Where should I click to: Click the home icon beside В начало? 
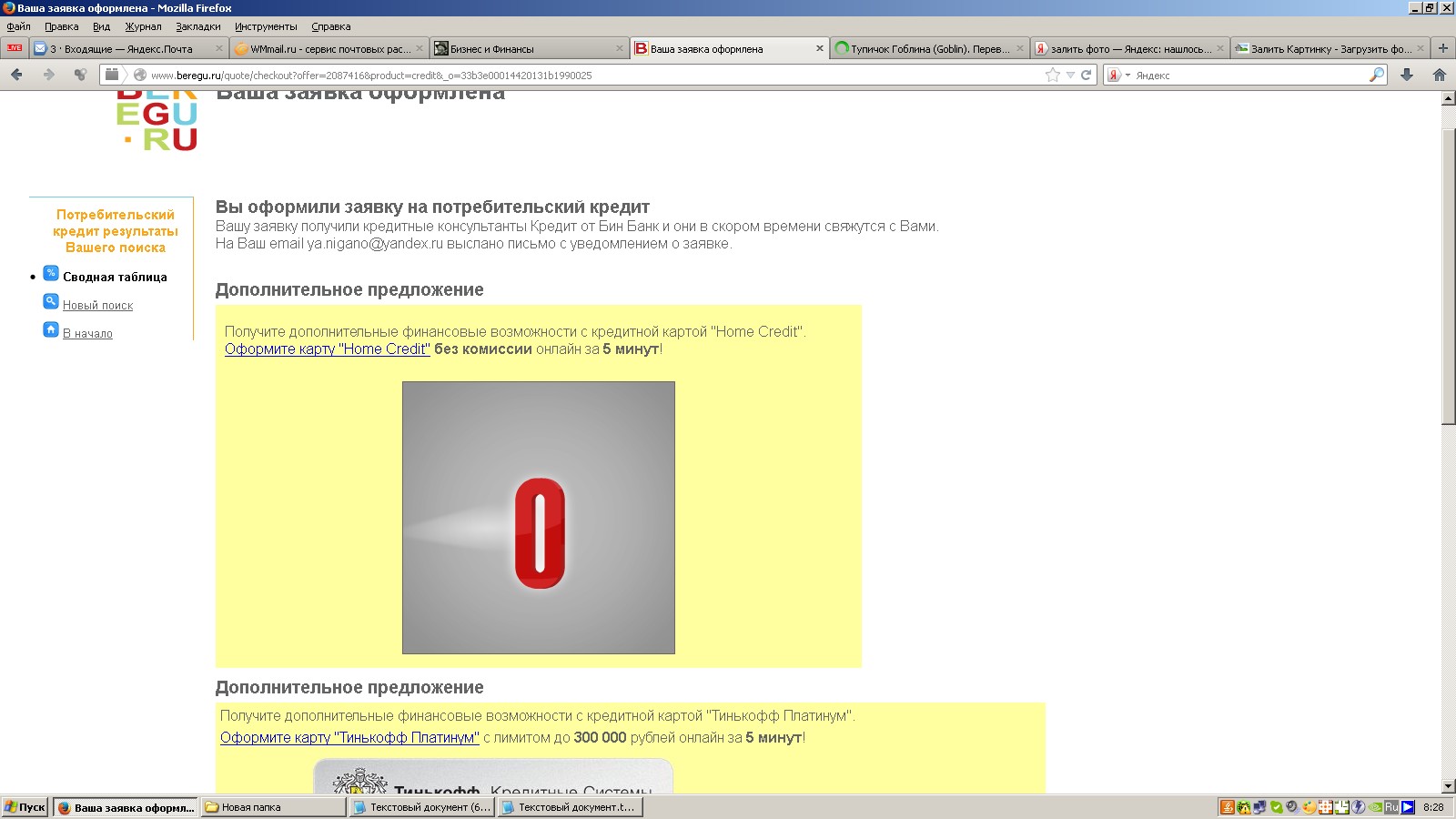[51, 329]
